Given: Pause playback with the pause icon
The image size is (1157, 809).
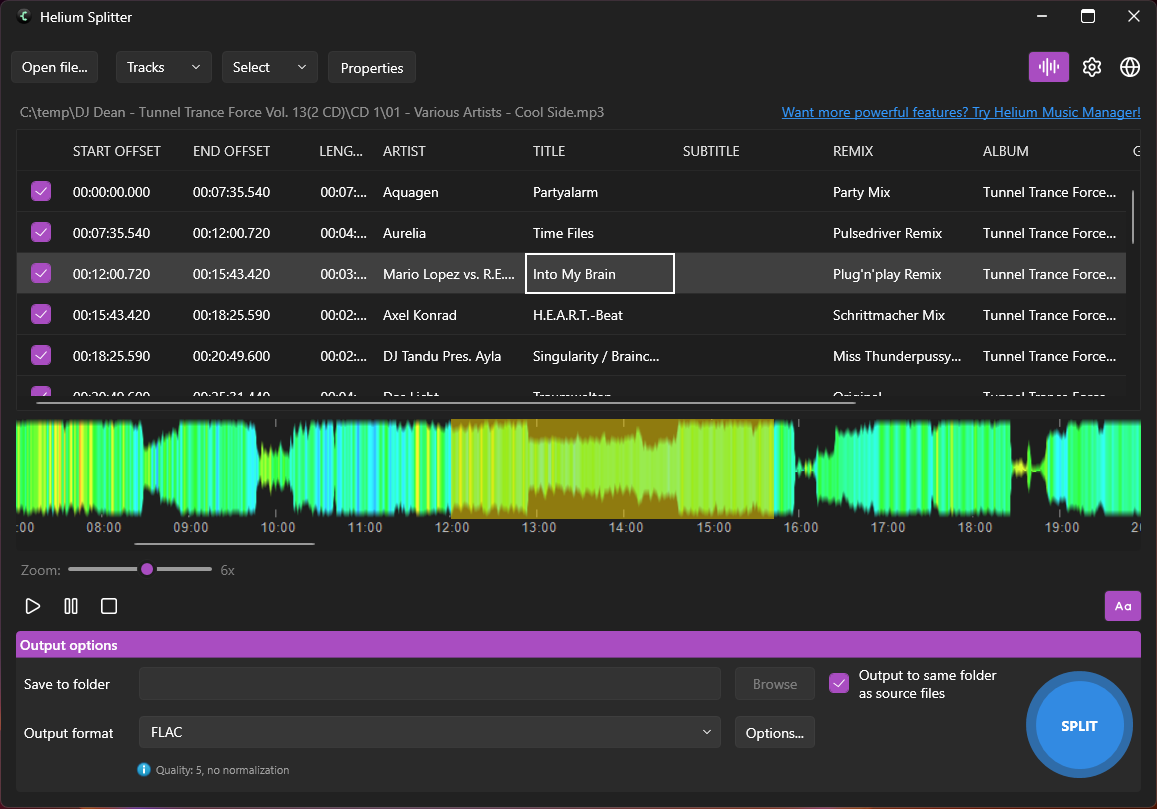Looking at the screenshot, I should click(x=71, y=606).
